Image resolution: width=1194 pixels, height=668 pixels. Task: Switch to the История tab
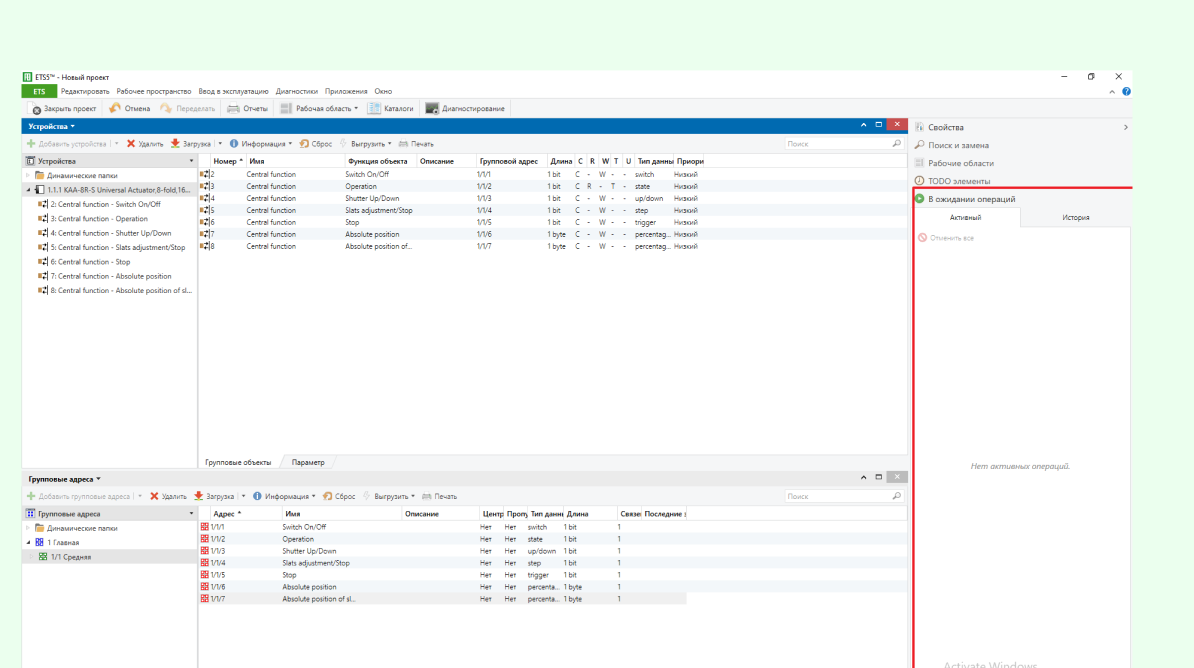[x=1075, y=218]
